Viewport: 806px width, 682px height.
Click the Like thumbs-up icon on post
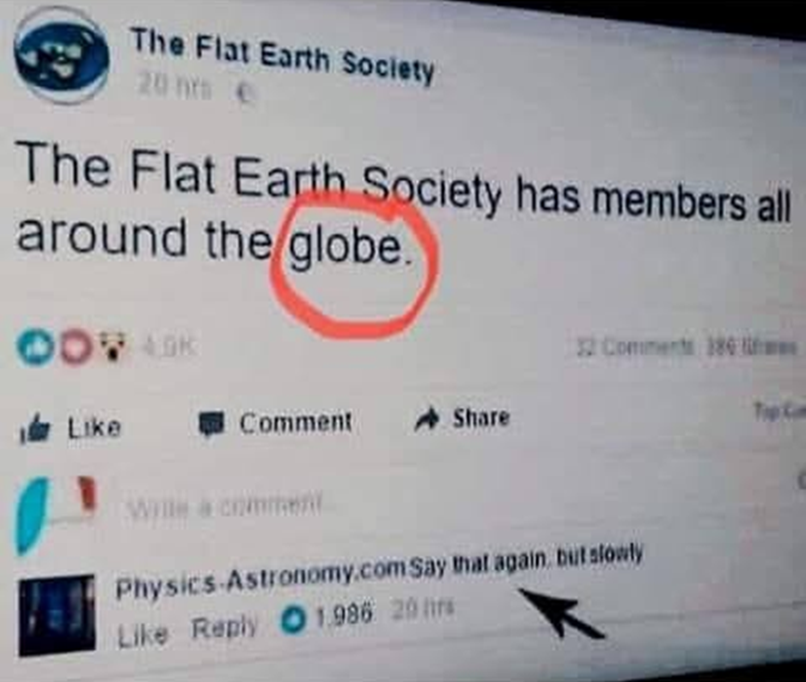click(x=35, y=430)
